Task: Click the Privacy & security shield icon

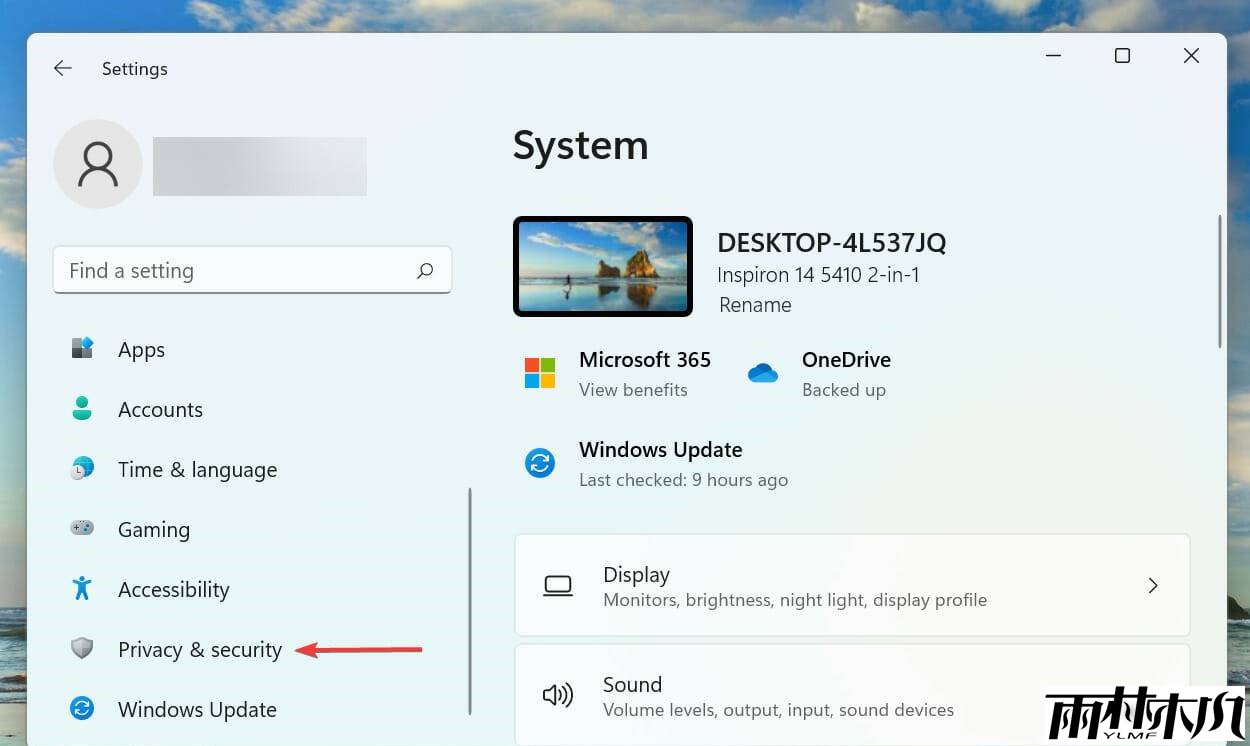Action: point(82,649)
